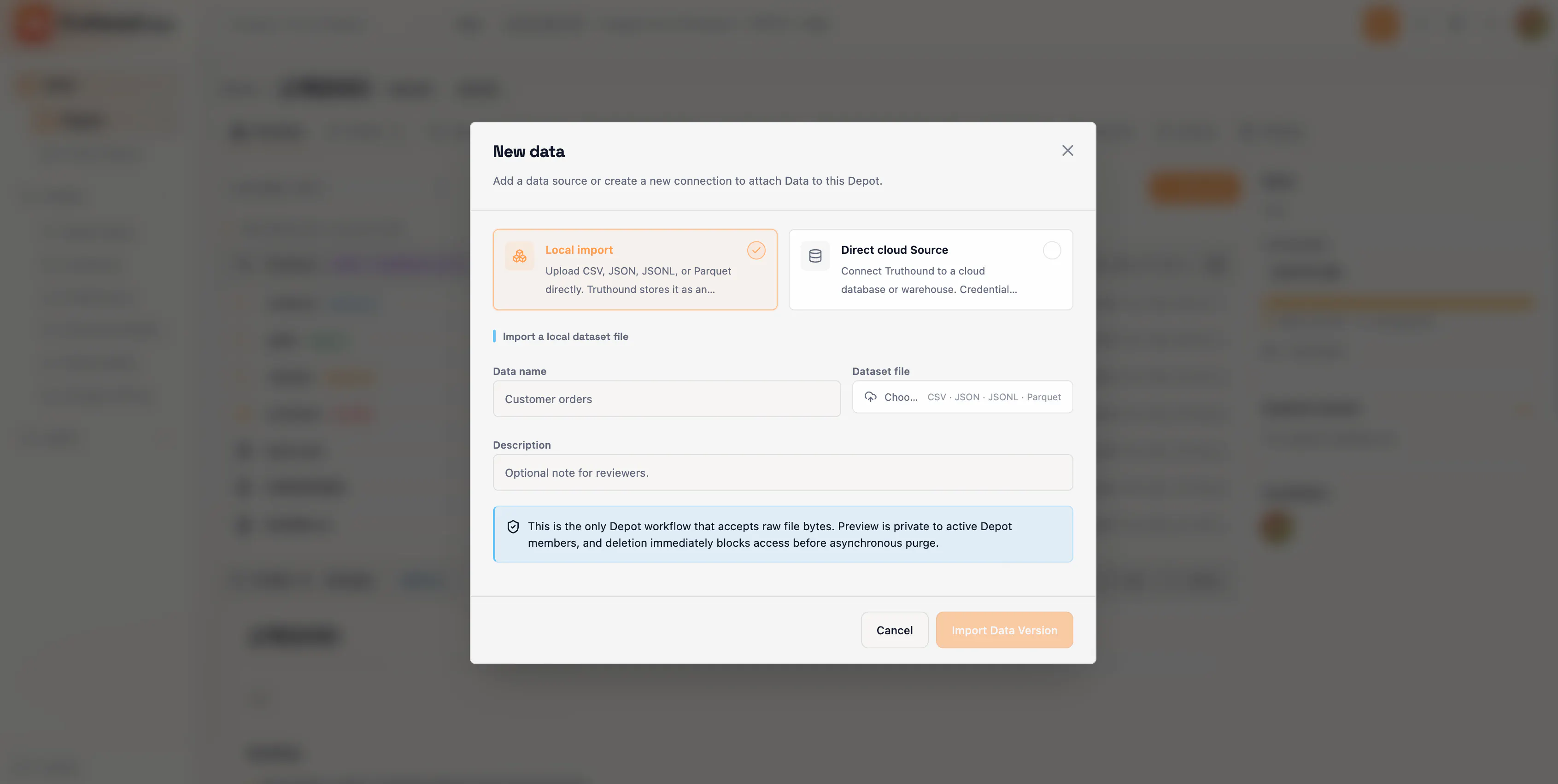Focus the Data name input field
1558x784 pixels.
point(667,398)
